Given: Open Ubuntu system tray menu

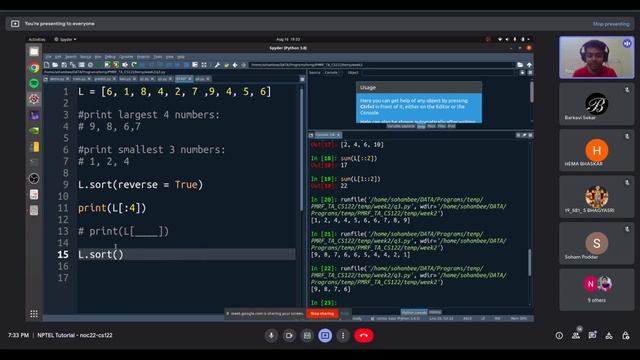Looking at the screenshot, I should coord(514,40).
